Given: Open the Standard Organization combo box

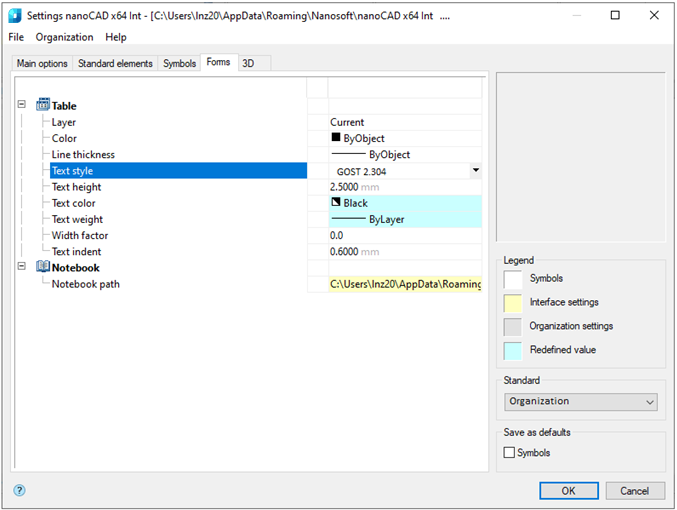Looking at the screenshot, I should [581, 402].
